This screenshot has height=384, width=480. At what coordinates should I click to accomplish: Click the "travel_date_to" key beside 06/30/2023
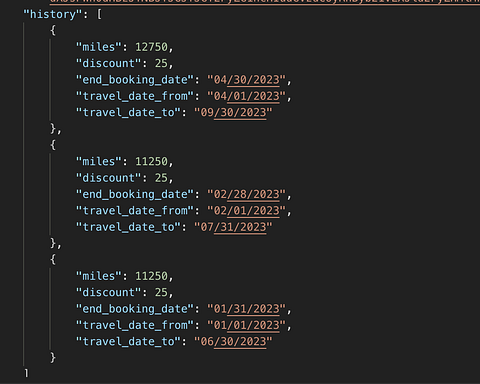[x=128, y=342]
